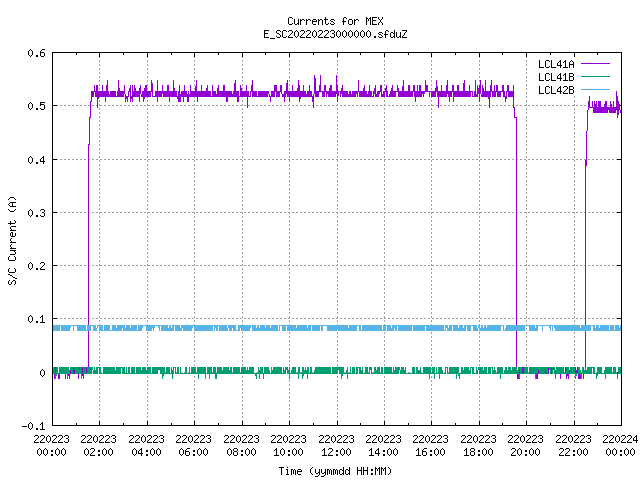The height and width of the screenshot is (480, 640).
Task: Click the LCL41A legend label
Action: [x=556, y=64]
